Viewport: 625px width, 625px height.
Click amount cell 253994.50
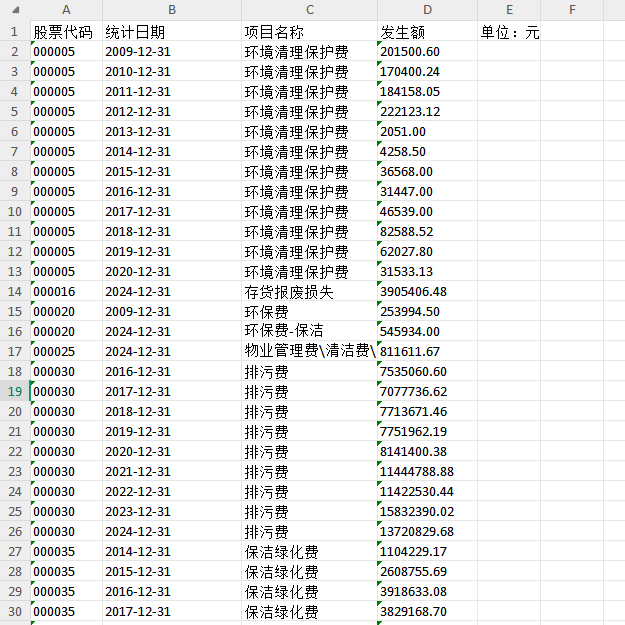(427, 311)
